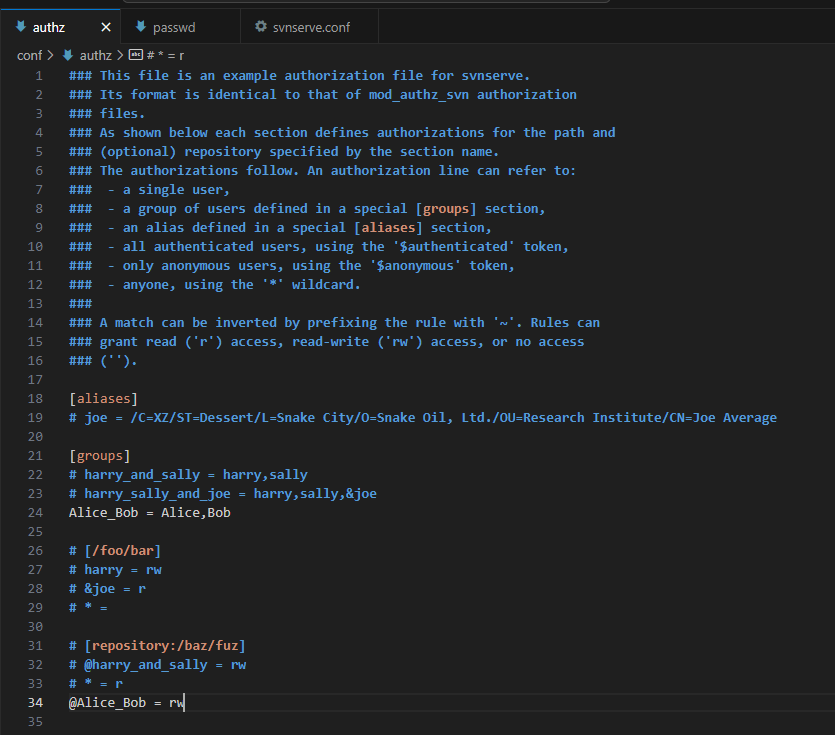Click the '# * =' comment on line 29
This screenshot has width=835, height=735.
(88, 608)
